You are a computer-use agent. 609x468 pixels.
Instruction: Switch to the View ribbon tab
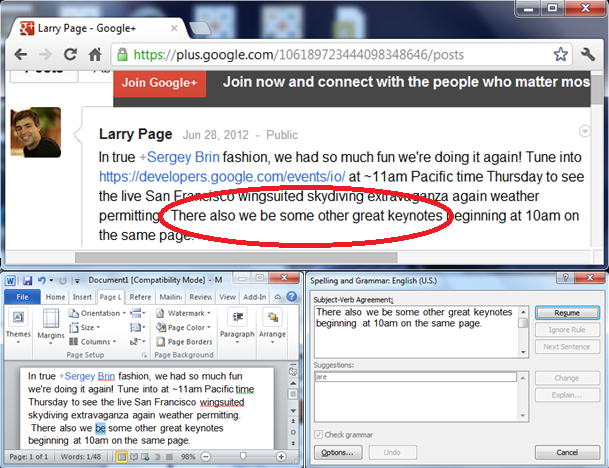[227, 297]
